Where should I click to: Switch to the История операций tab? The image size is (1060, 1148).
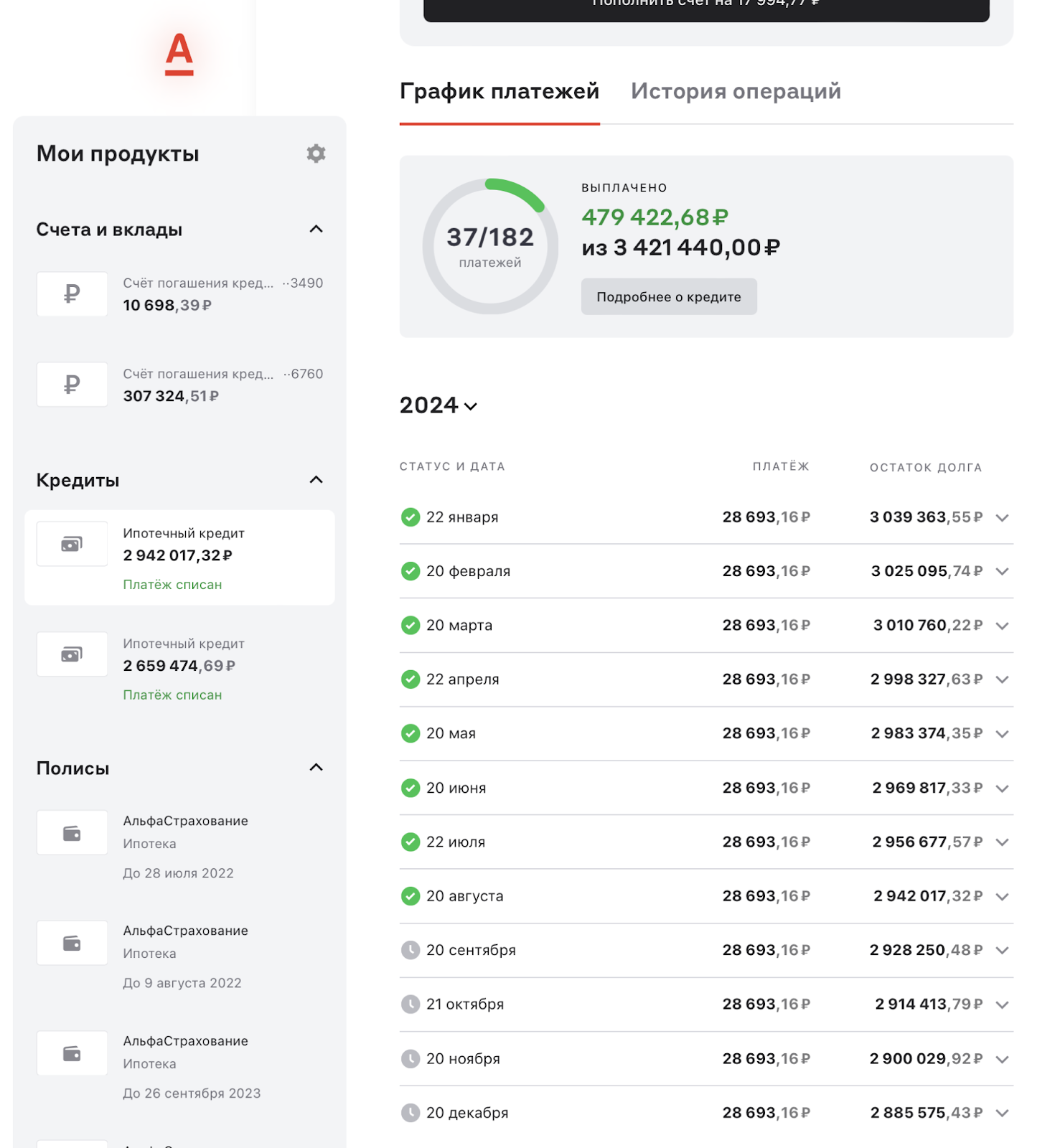(736, 92)
